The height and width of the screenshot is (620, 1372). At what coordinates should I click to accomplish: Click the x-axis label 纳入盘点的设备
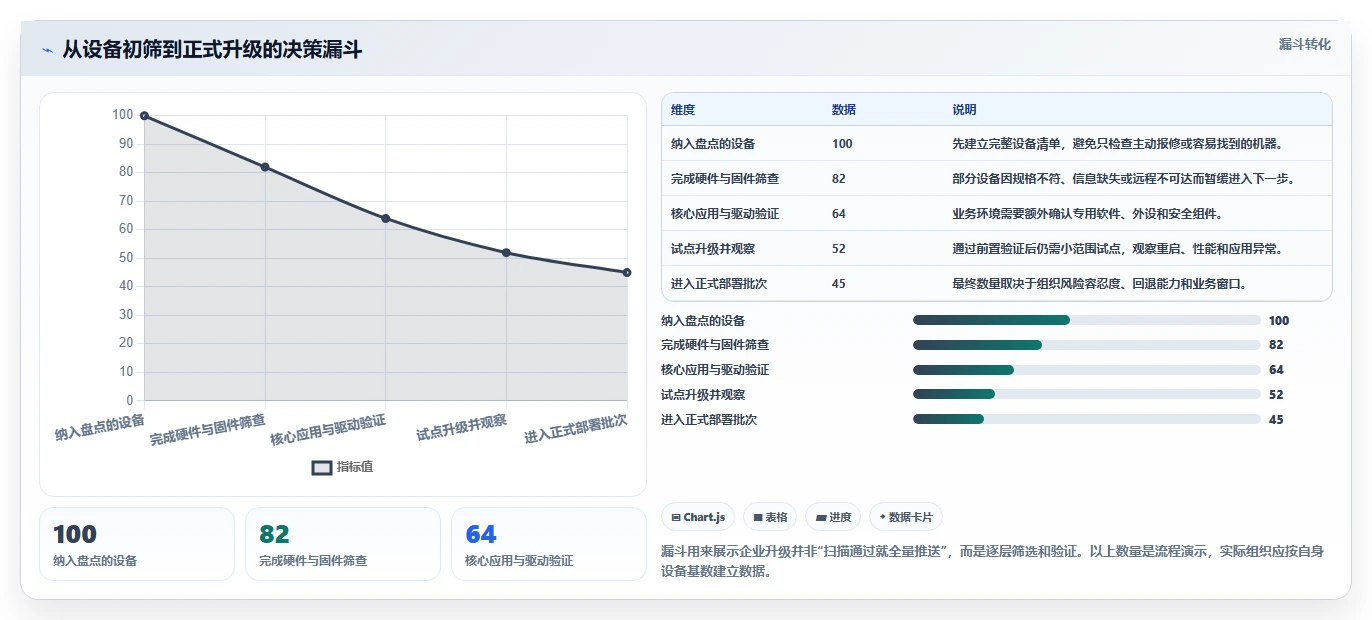coord(100,427)
